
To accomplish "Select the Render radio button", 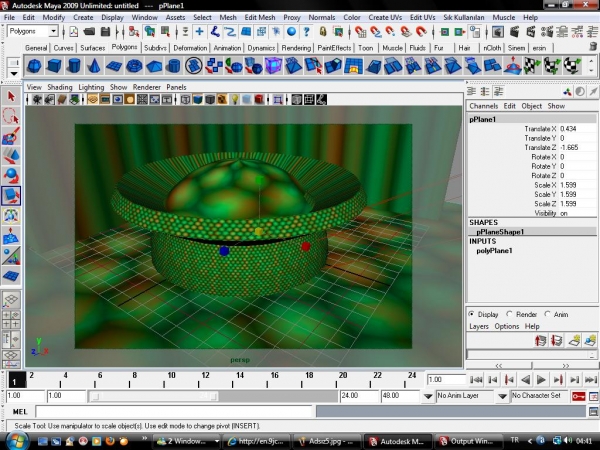I will (509, 314).
